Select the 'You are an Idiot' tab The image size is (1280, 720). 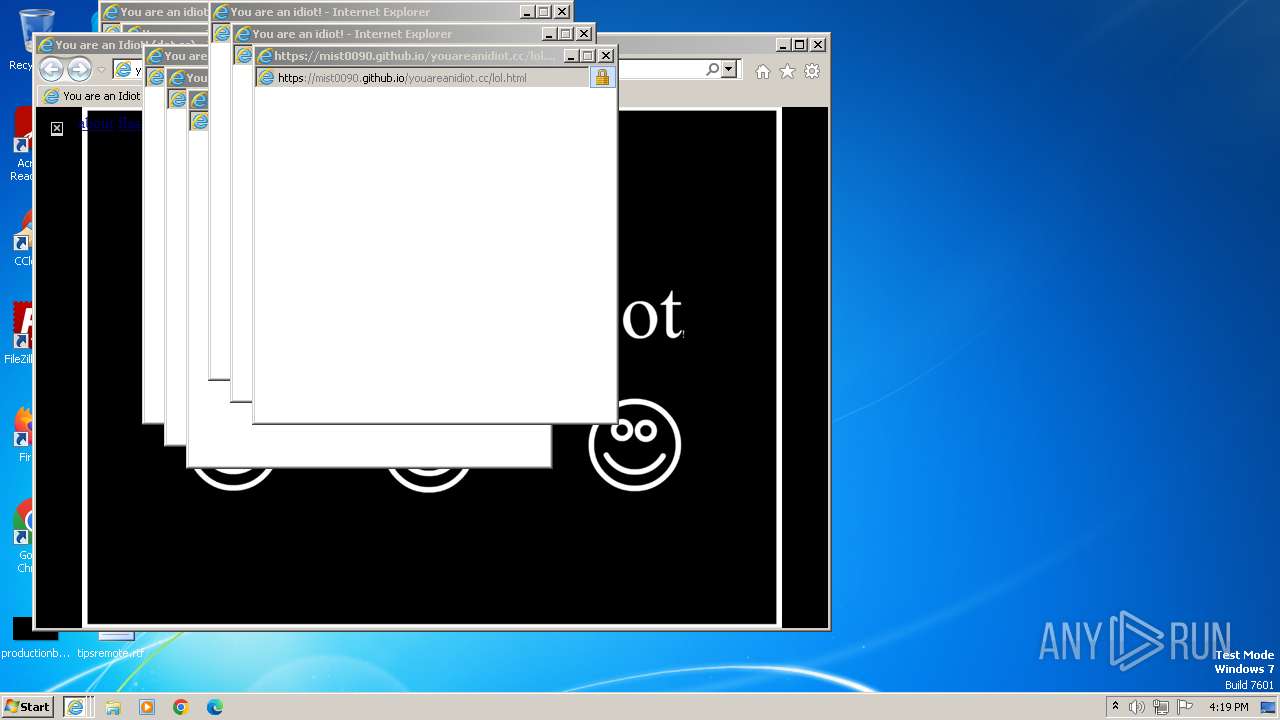pyautogui.click(x=92, y=96)
